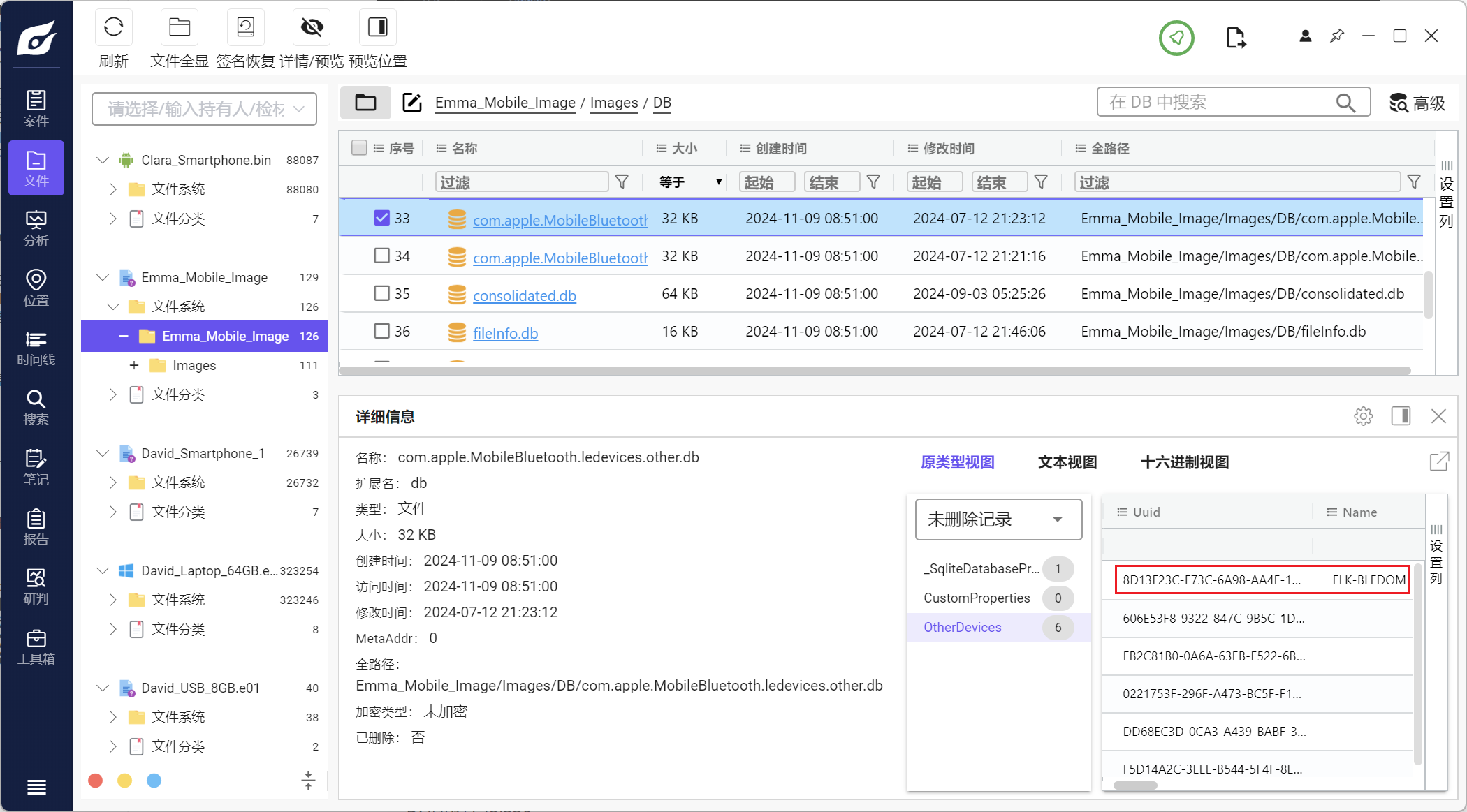The image size is (1467, 812).
Task: Open the 未删除记录 dropdown
Action: point(998,519)
